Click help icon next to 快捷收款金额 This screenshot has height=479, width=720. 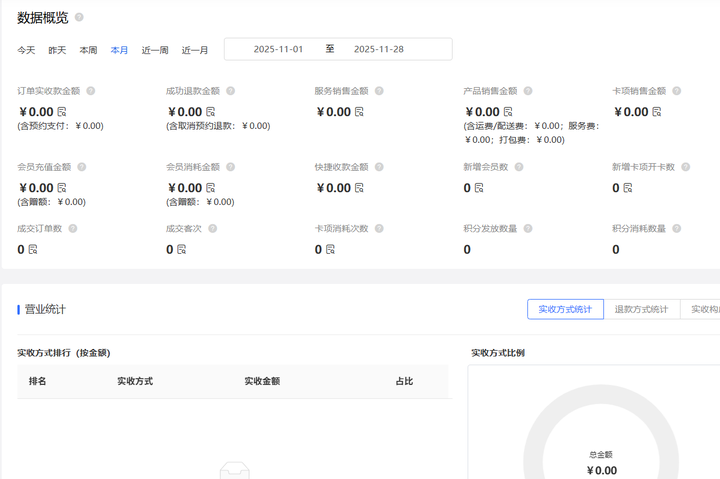tap(379, 167)
